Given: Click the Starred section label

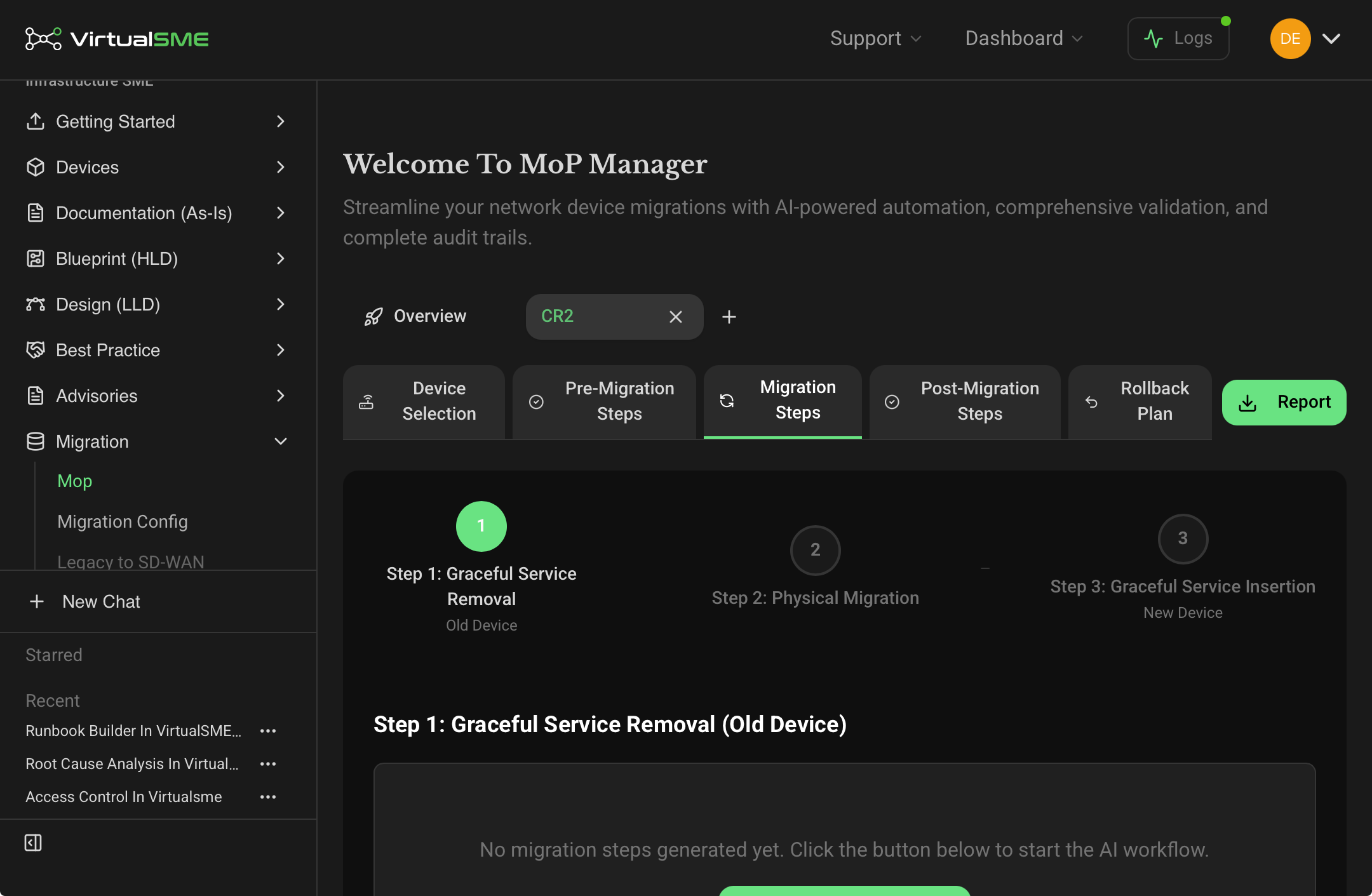Looking at the screenshot, I should click(54, 655).
